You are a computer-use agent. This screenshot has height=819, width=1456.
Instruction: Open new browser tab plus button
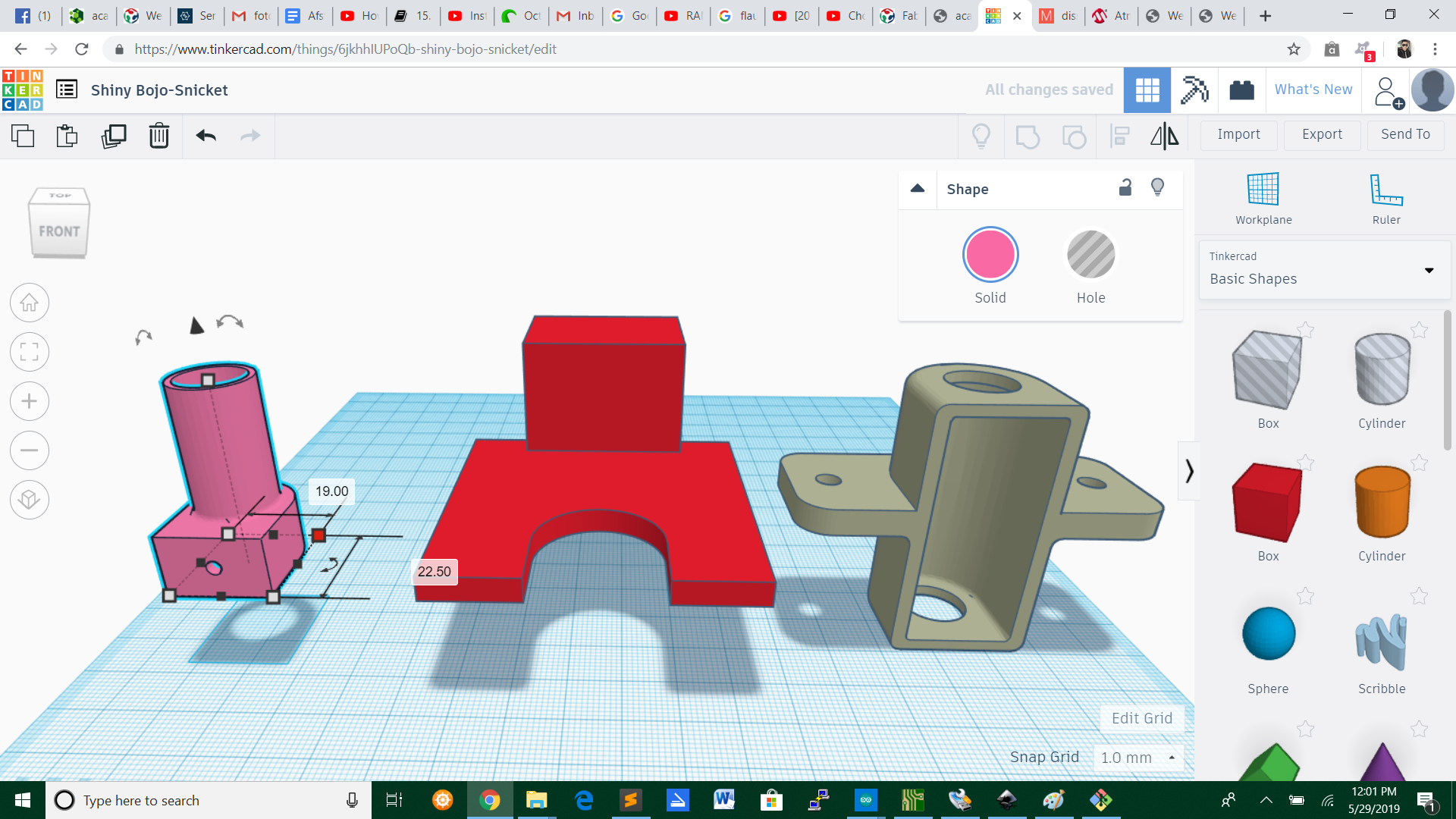[1266, 16]
